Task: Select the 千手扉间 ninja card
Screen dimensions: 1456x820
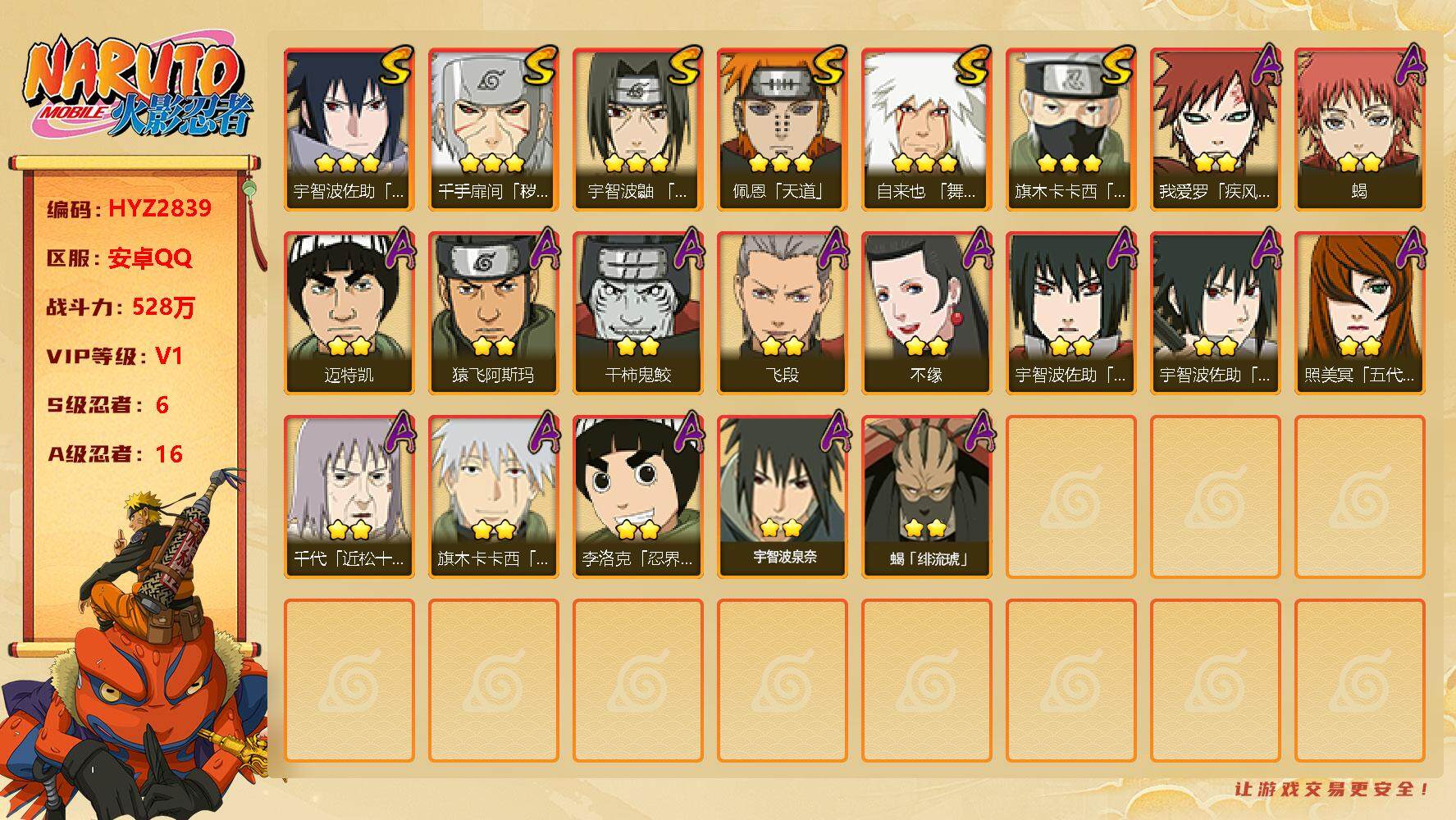Action: point(493,130)
